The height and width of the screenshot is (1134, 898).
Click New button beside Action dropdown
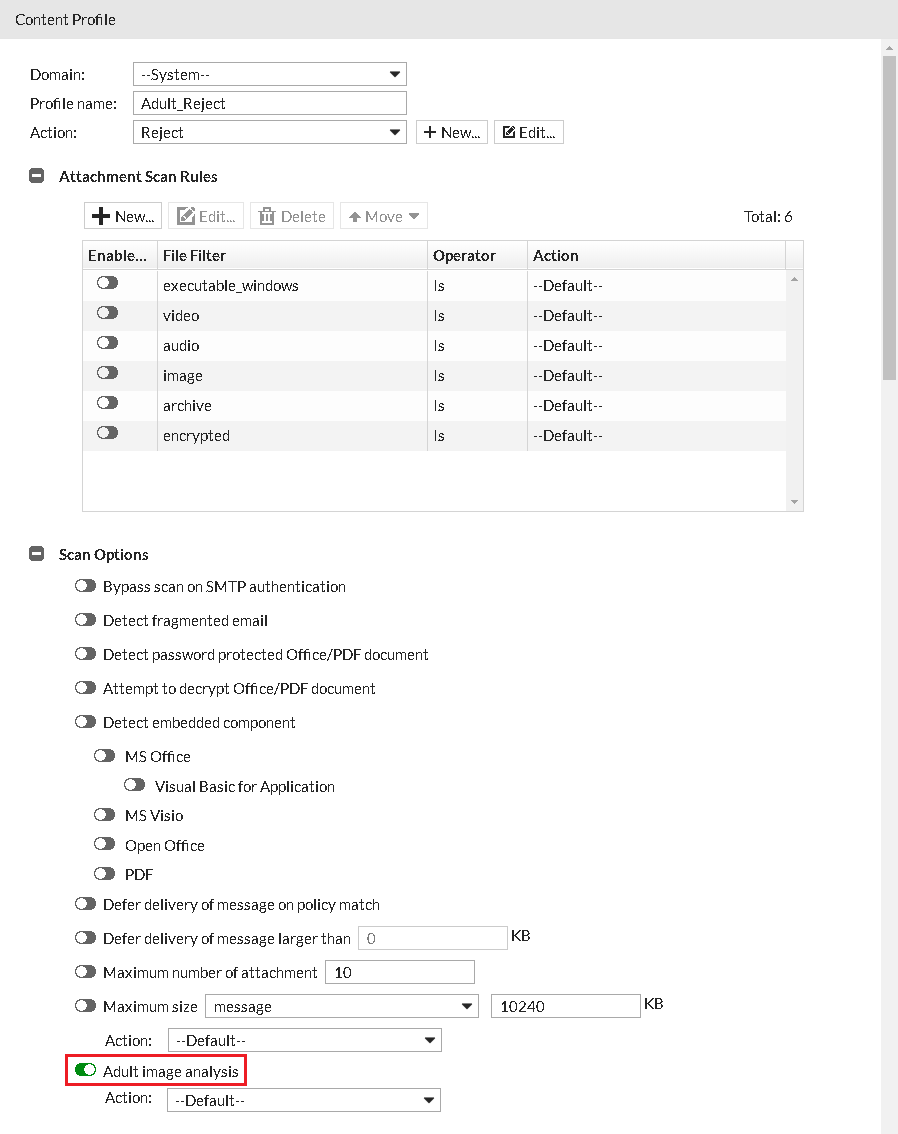click(x=452, y=132)
